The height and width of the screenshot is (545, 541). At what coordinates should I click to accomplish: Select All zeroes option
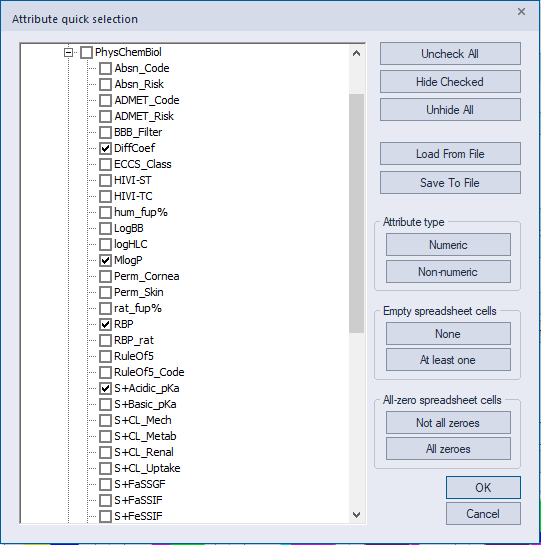point(448,449)
